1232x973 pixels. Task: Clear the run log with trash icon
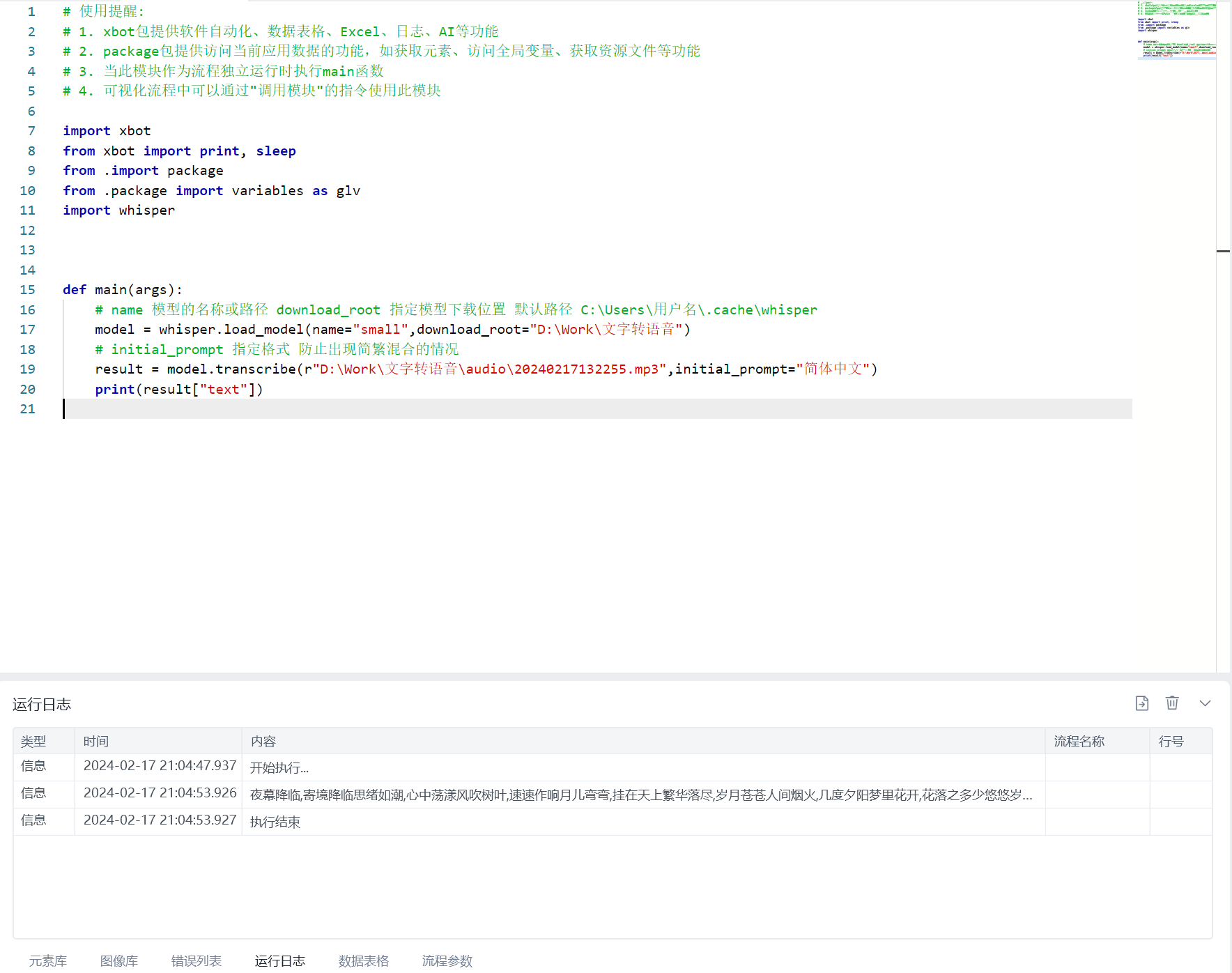1172,703
